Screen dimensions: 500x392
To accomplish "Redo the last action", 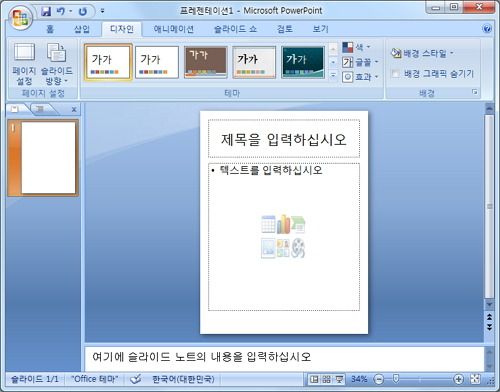I will pos(83,12).
